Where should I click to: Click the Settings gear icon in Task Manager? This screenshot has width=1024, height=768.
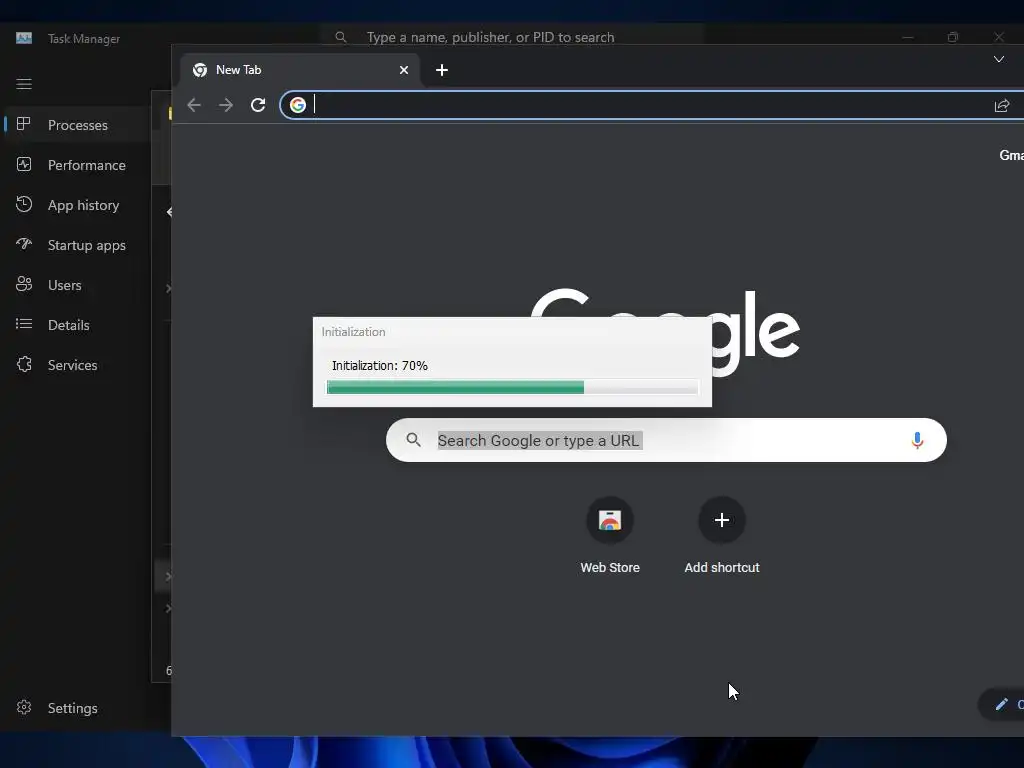pyautogui.click(x=24, y=707)
